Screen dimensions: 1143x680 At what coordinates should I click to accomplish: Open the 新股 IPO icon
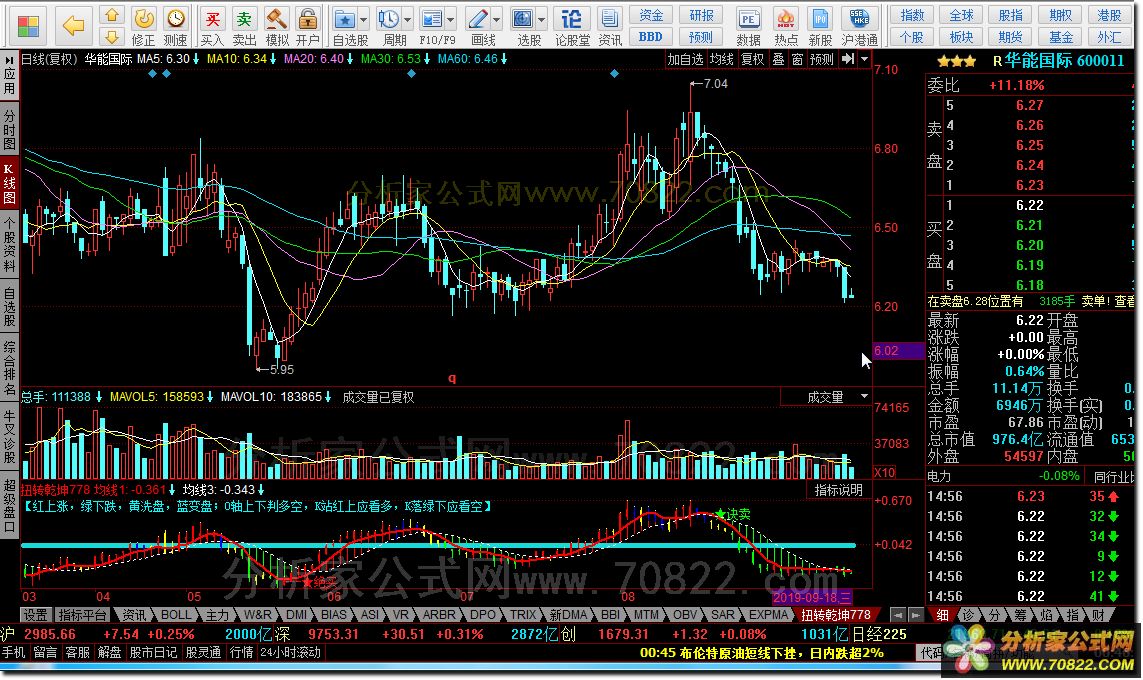pyautogui.click(x=820, y=26)
